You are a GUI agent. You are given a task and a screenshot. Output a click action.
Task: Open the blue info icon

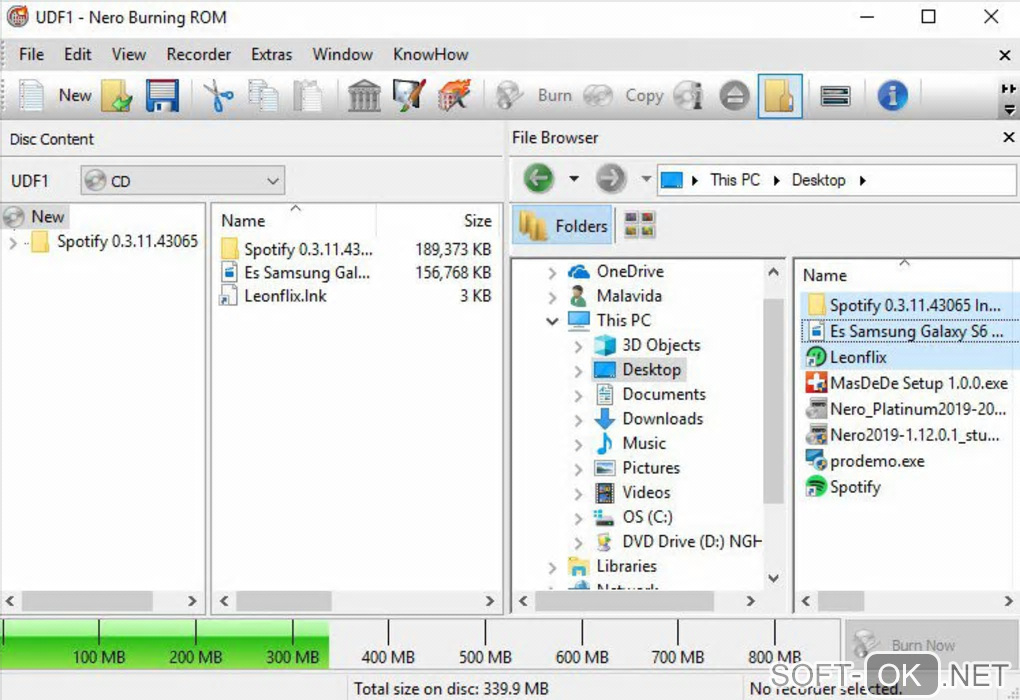(x=892, y=96)
